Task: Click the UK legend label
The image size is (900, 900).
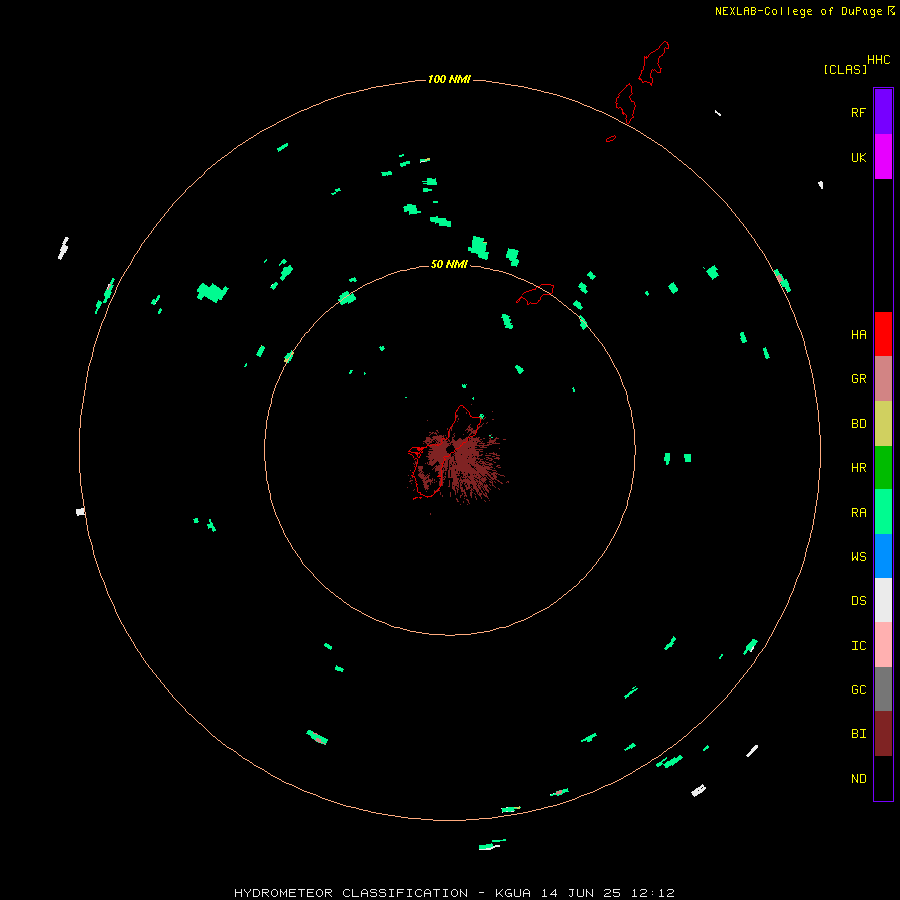Action: [858, 157]
